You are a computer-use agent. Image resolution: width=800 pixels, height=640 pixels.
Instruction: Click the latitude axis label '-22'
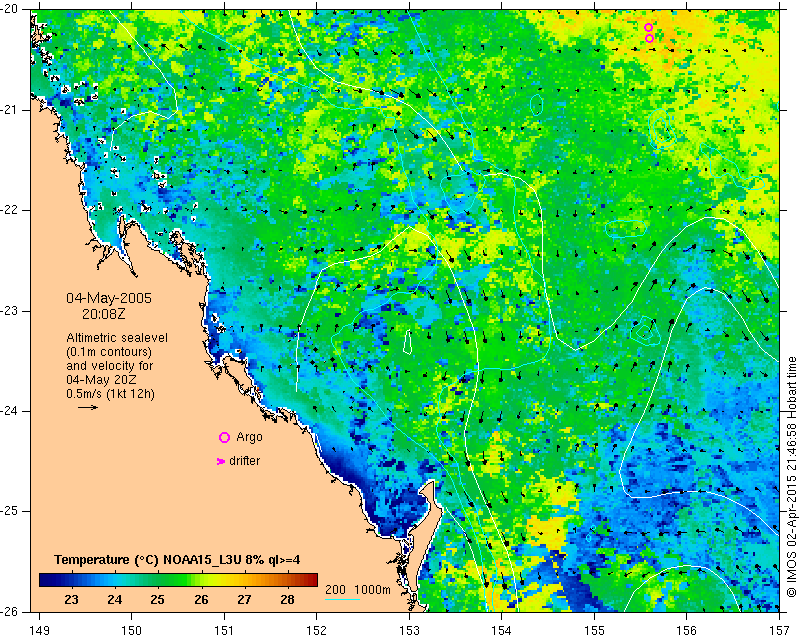pyautogui.click(x=10, y=210)
